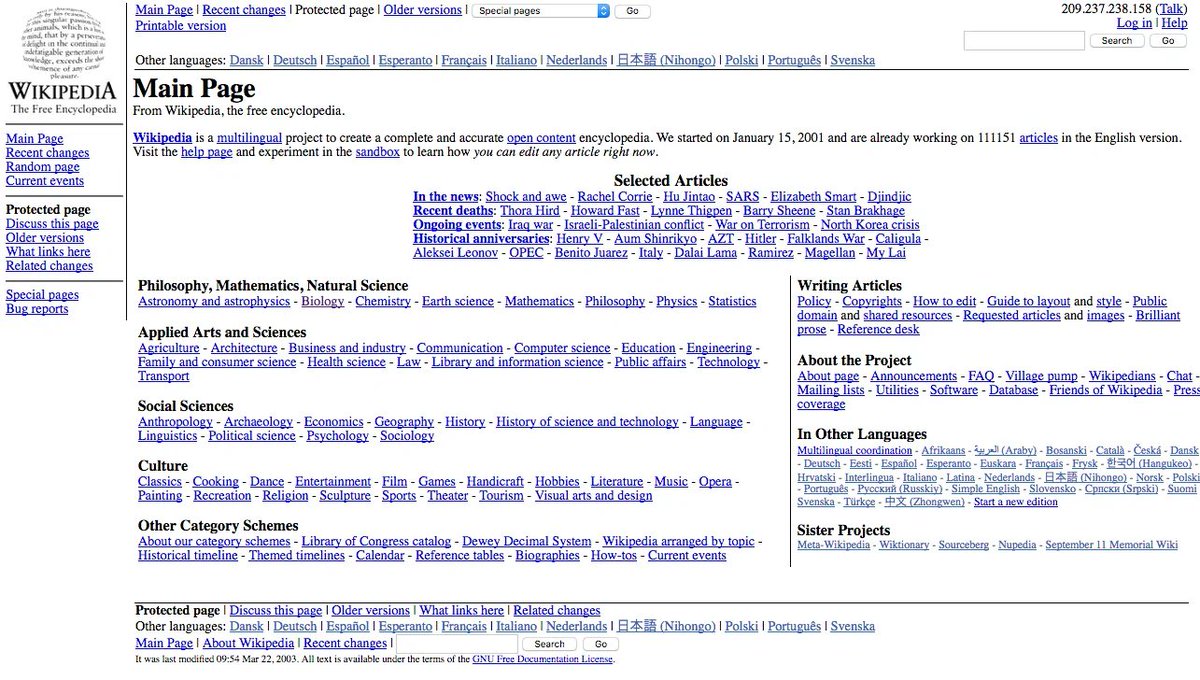Image resolution: width=1200 pixels, height=680 pixels.
Task: Open the sandbox link
Action: (377, 152)
